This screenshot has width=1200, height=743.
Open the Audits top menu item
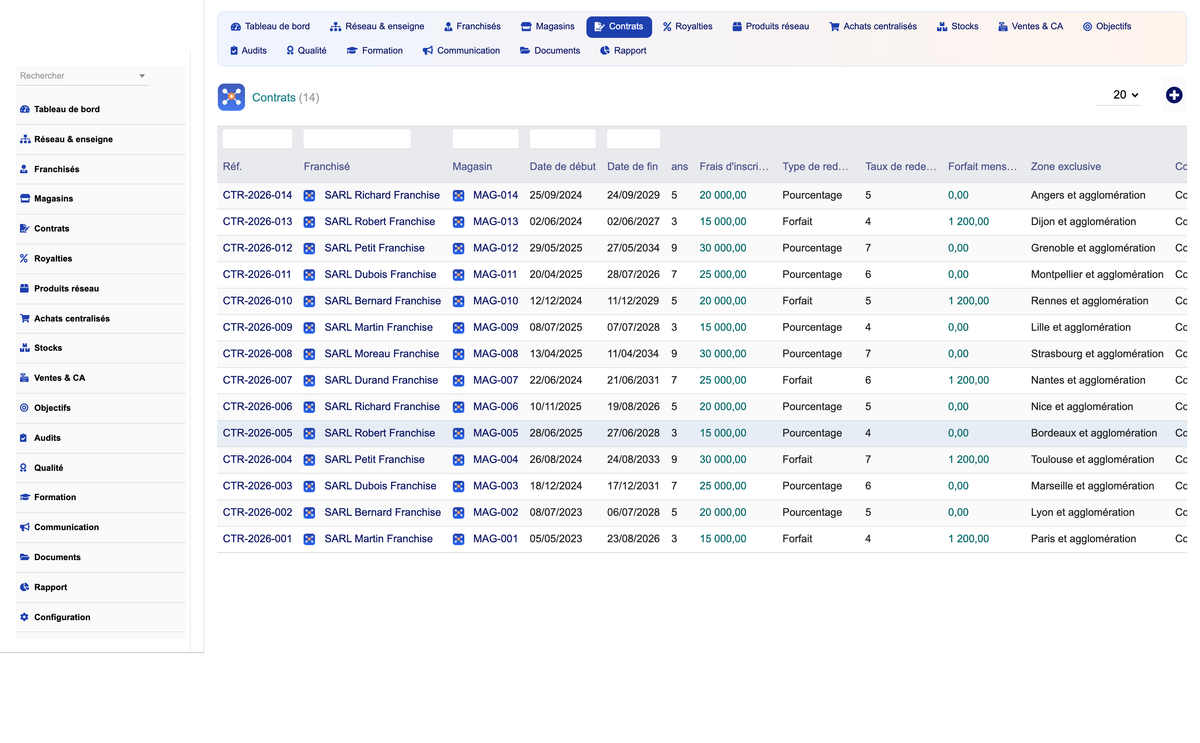[248, 51]
